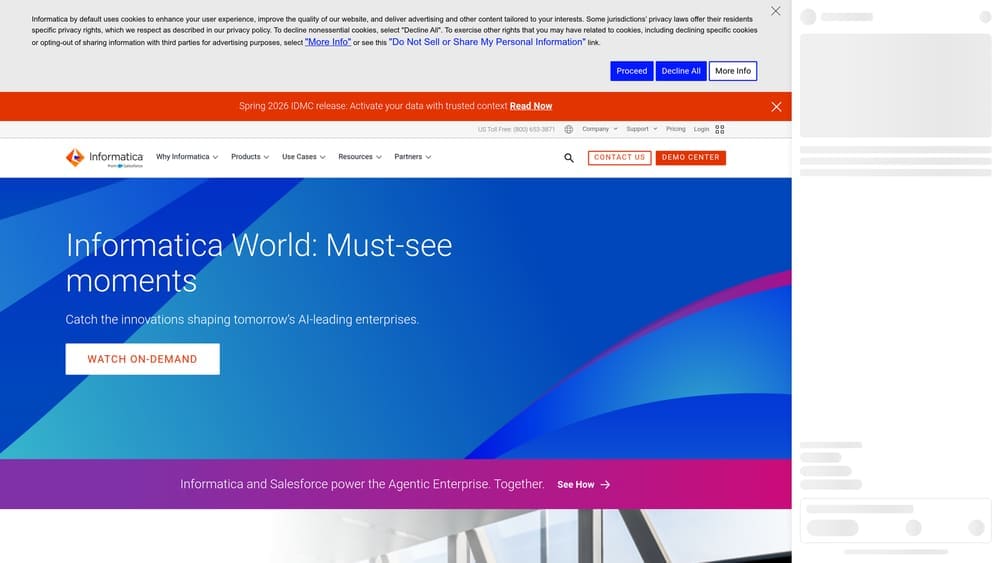Open the More Info cookie button
This screenshot has width=1000, height=563.
[x=733, y=71]
